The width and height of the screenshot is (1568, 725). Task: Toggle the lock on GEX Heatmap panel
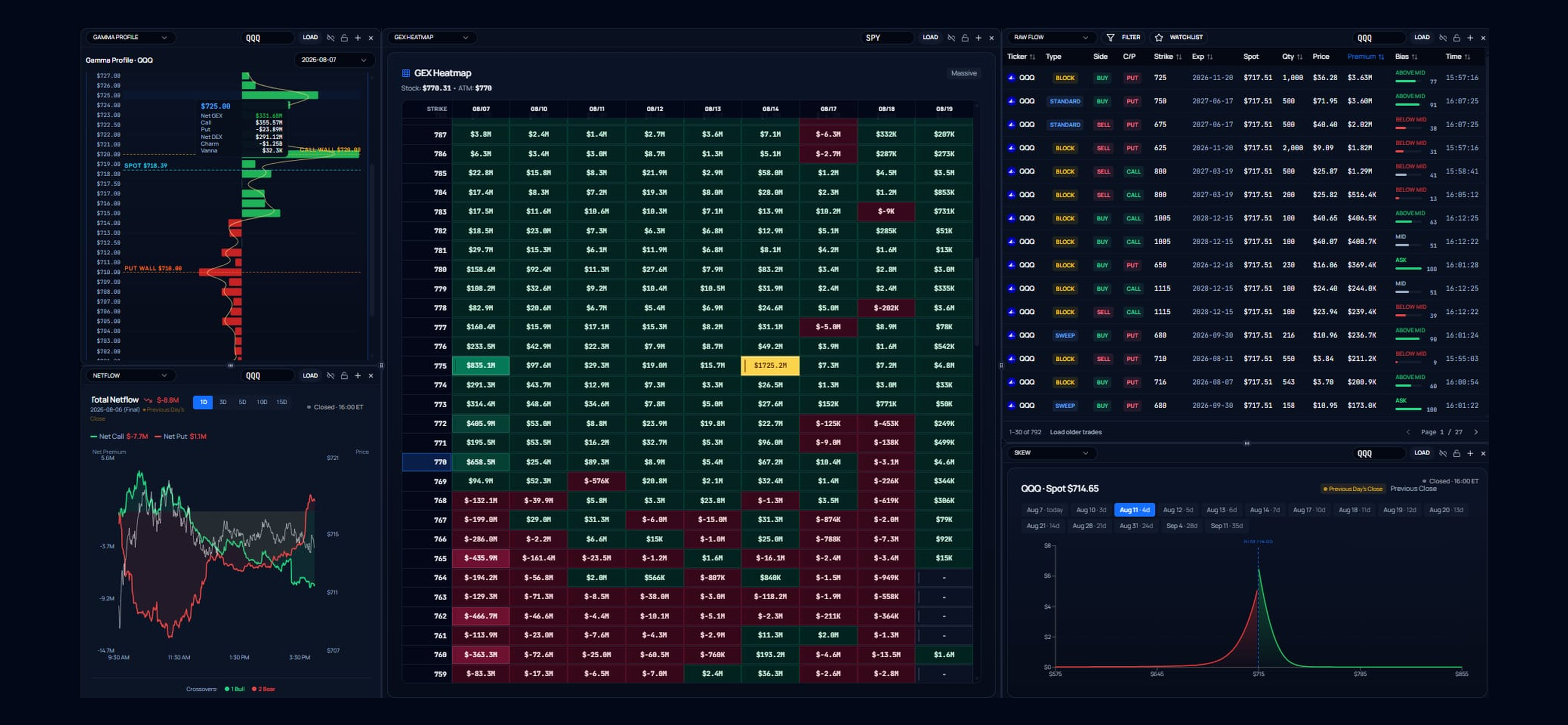pyautogui.click(x=965, y=38)
